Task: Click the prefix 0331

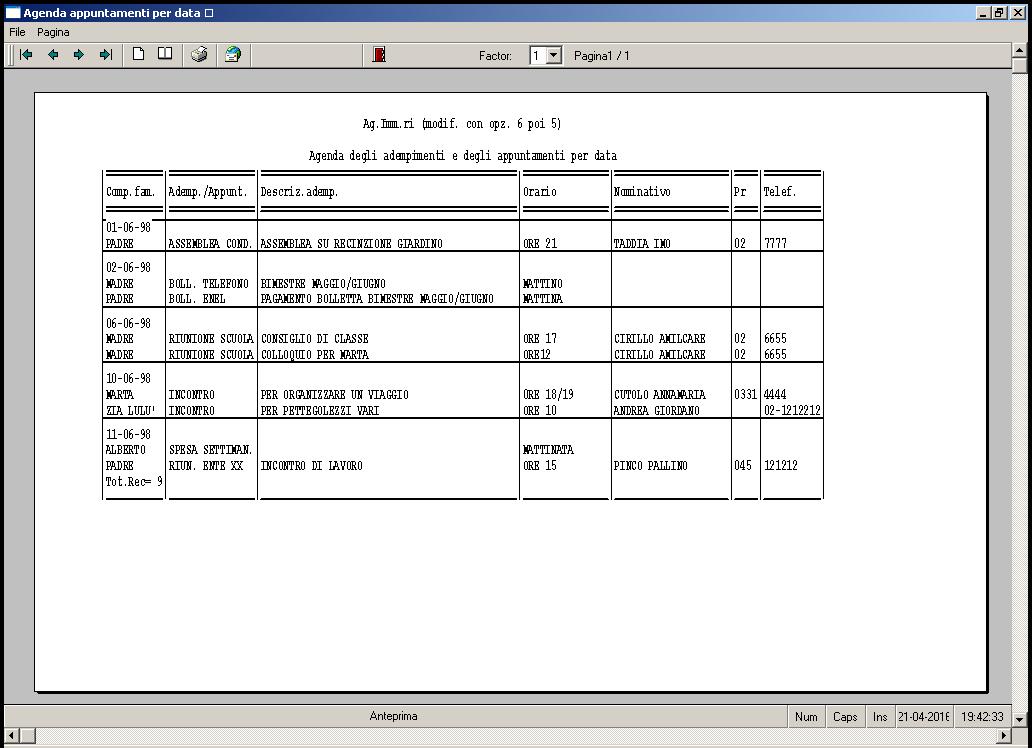Action: coord(746,394)
